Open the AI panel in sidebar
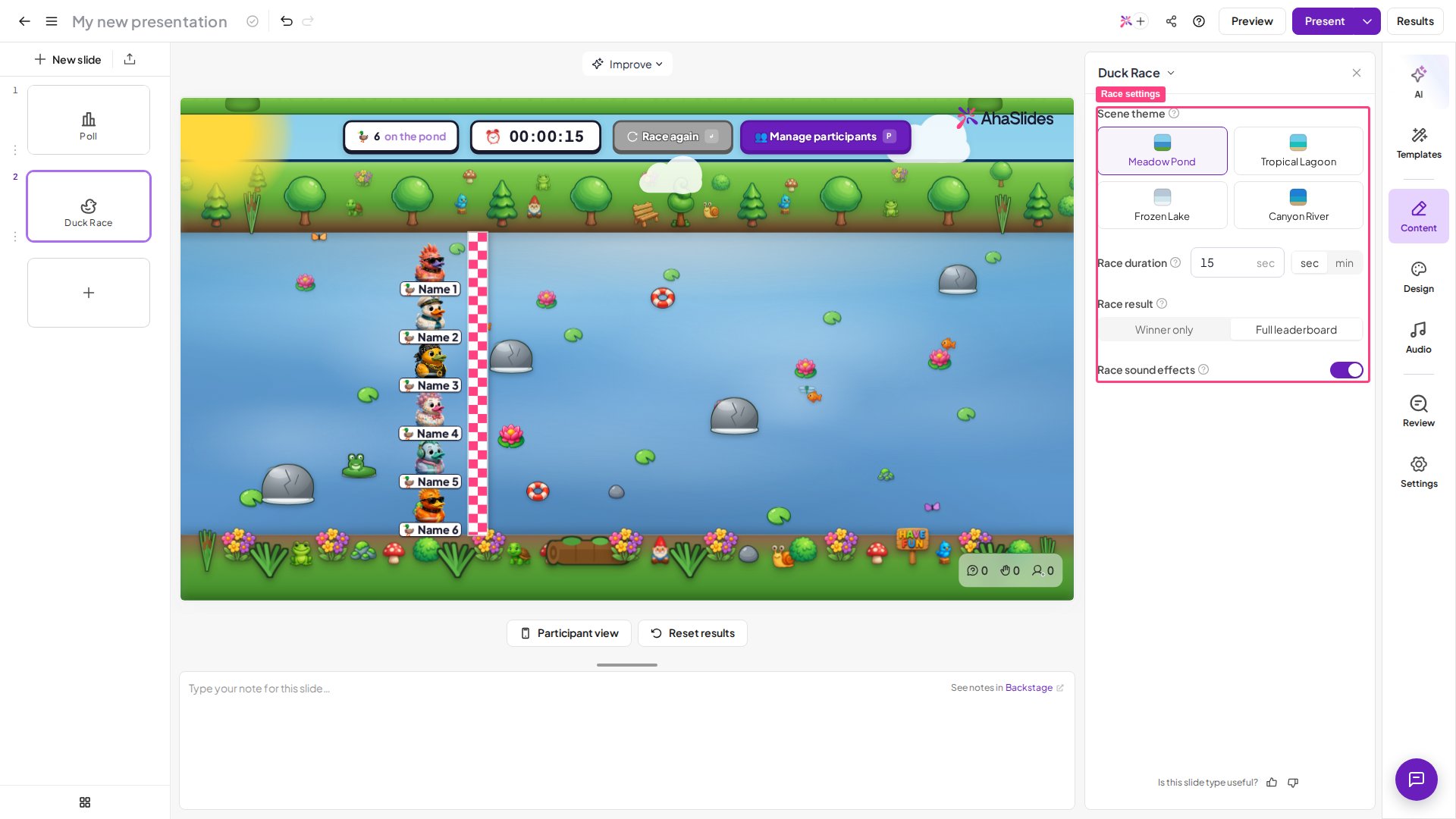 click(x=1418, y=82)
